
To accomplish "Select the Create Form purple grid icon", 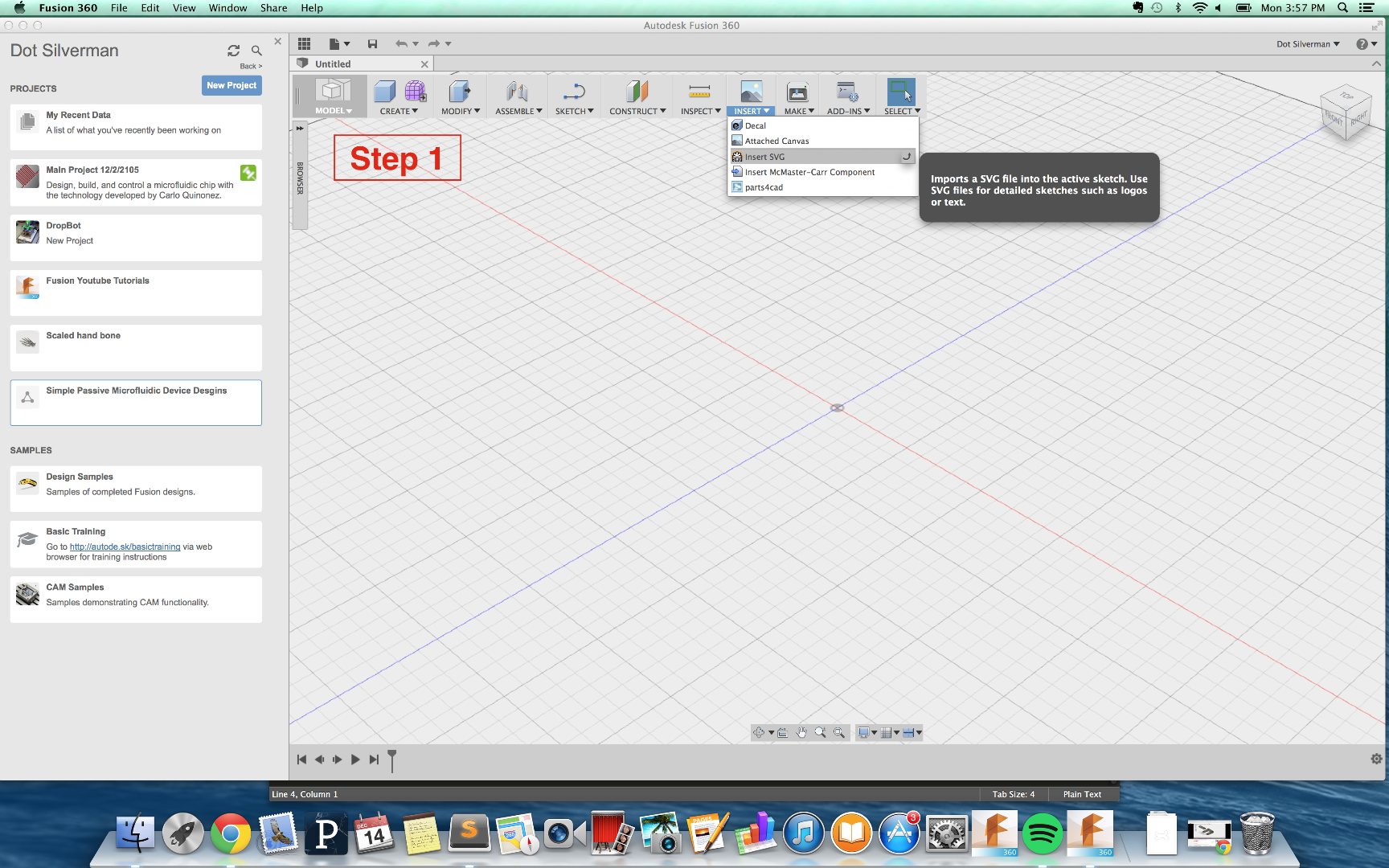I will (416, 92).
